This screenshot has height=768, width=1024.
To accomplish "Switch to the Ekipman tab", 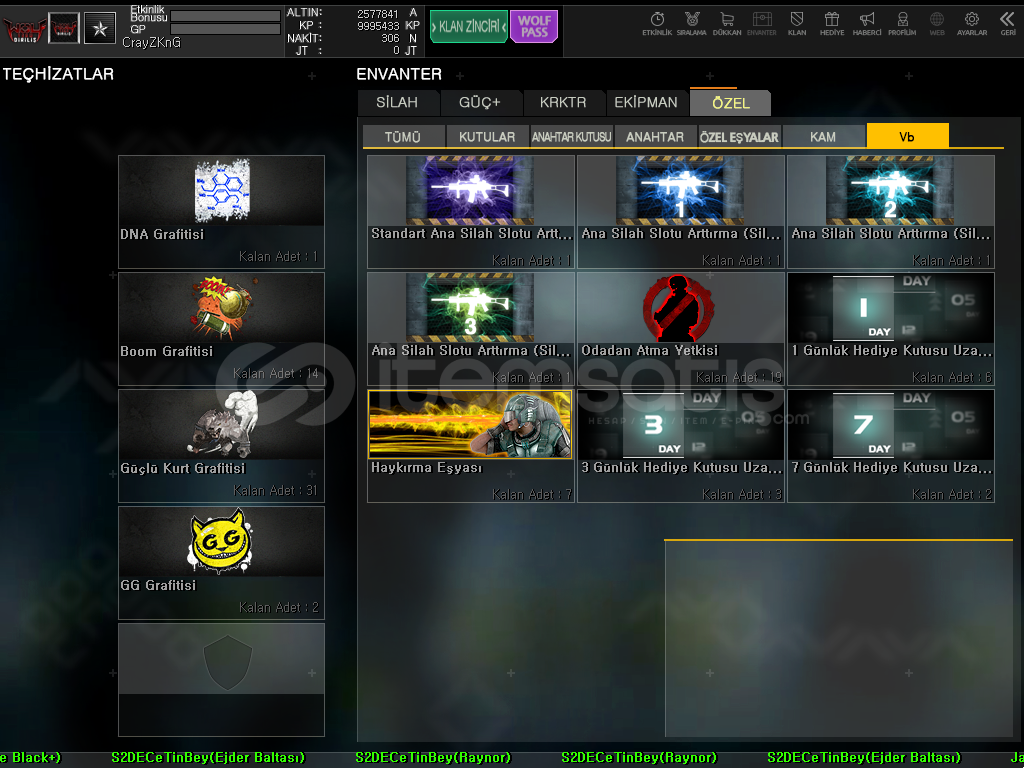I will tap(646, 103).
